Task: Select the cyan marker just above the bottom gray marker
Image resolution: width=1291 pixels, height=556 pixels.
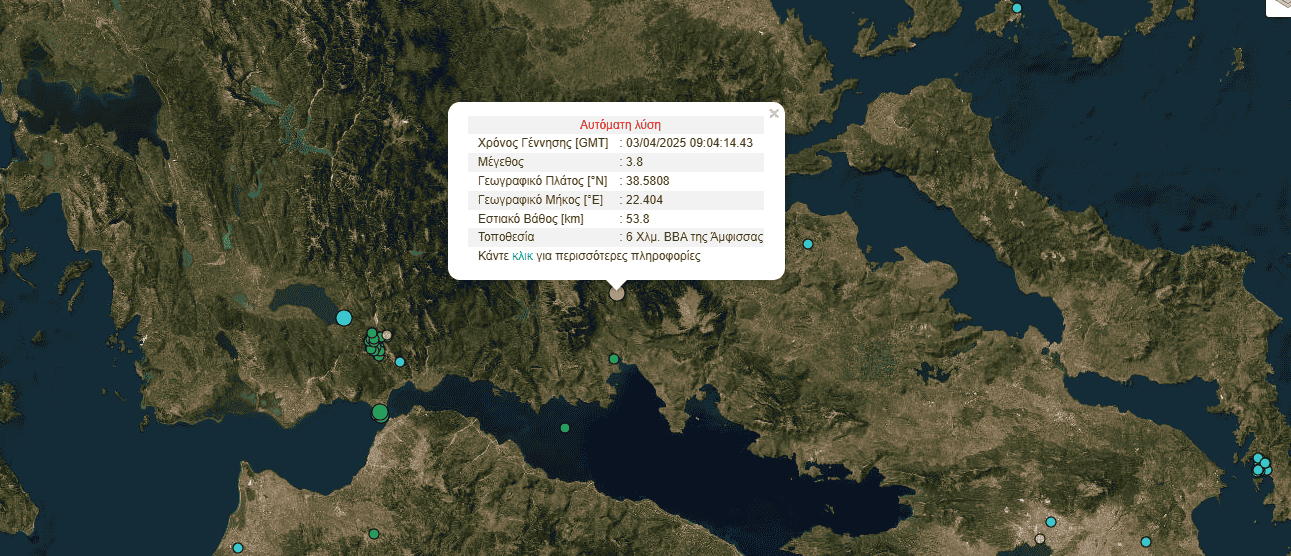Action: pos(1051,522)
